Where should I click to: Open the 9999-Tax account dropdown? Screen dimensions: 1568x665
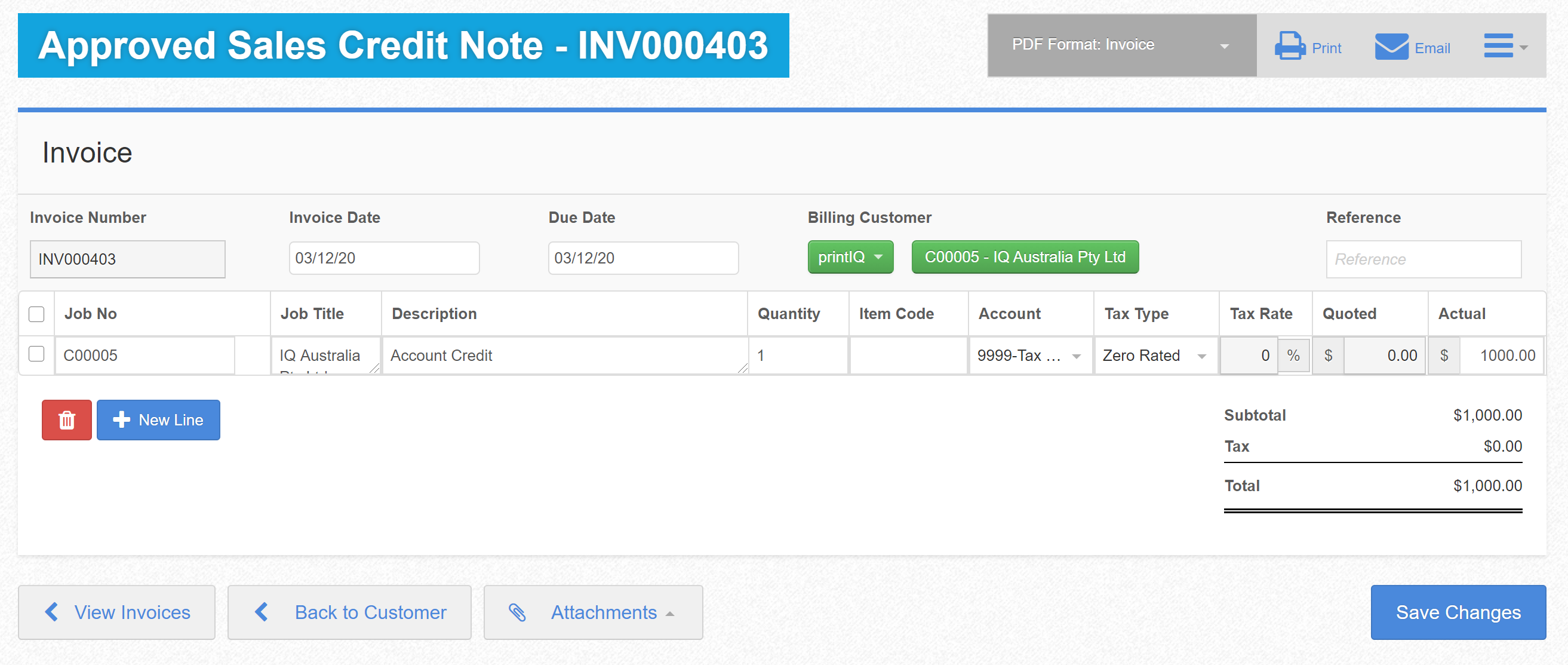[1029, 356]
